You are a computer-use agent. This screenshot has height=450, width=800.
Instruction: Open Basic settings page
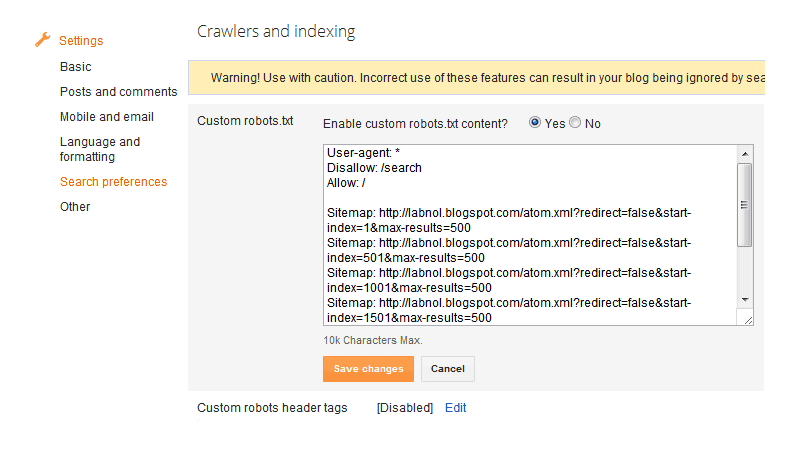tap(75, 67)
